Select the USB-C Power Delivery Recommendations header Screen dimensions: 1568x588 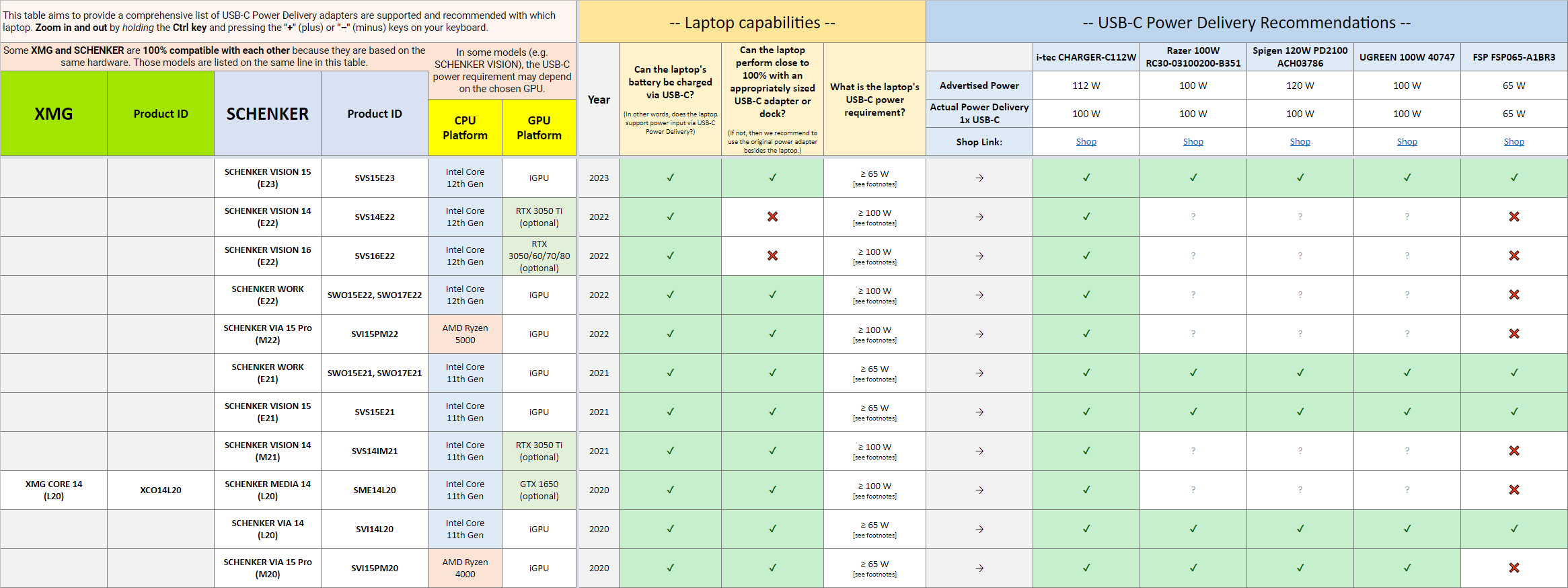click(x=1246, y=22)
